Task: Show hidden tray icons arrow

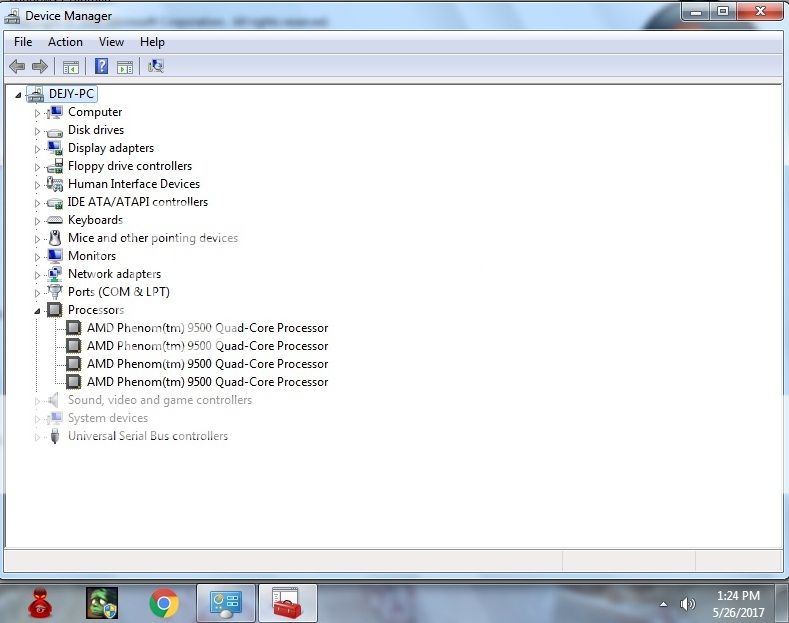Action: click(664, 604)
